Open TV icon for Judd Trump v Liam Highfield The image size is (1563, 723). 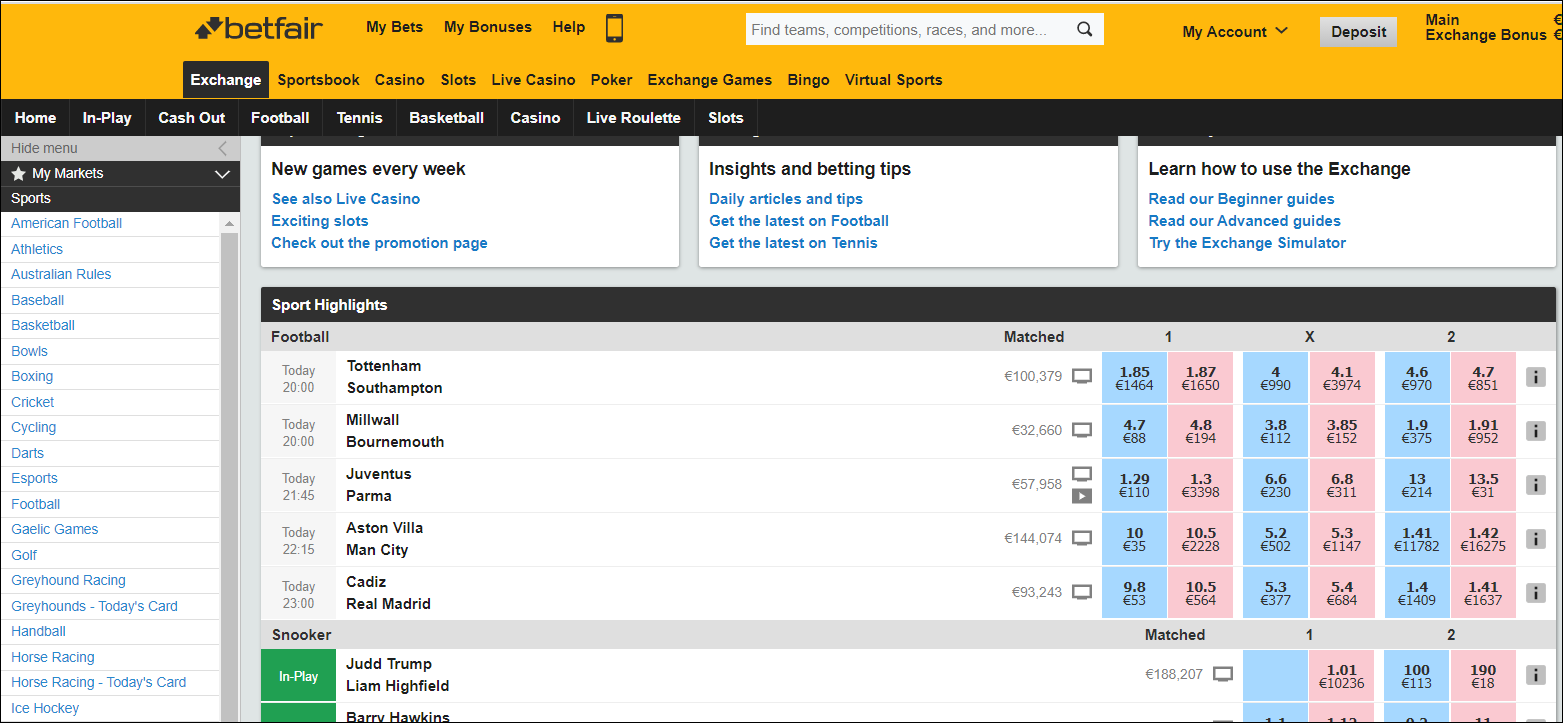[x=1223, y=674]
